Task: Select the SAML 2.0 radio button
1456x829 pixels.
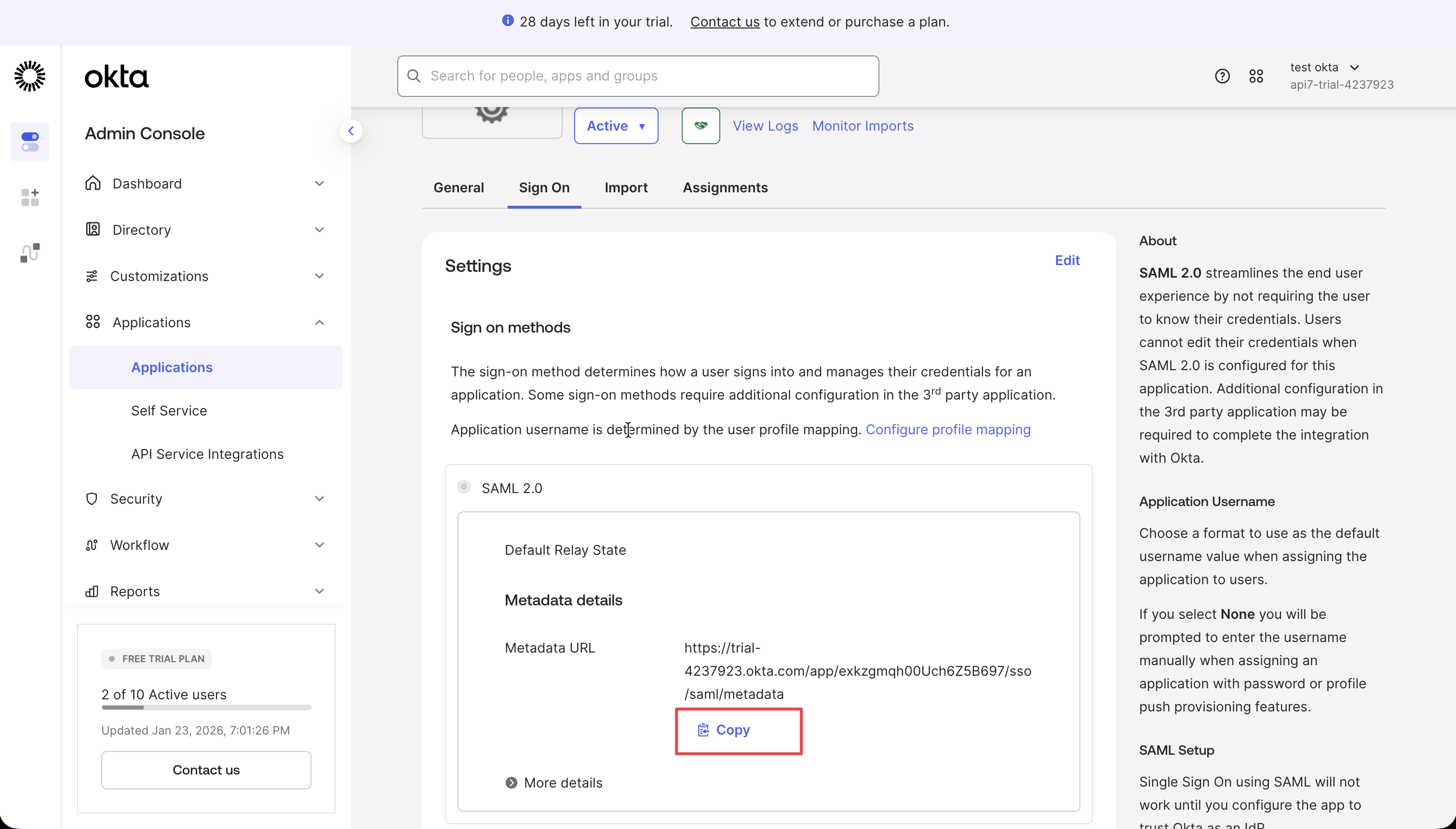Action: click(463, 487)
